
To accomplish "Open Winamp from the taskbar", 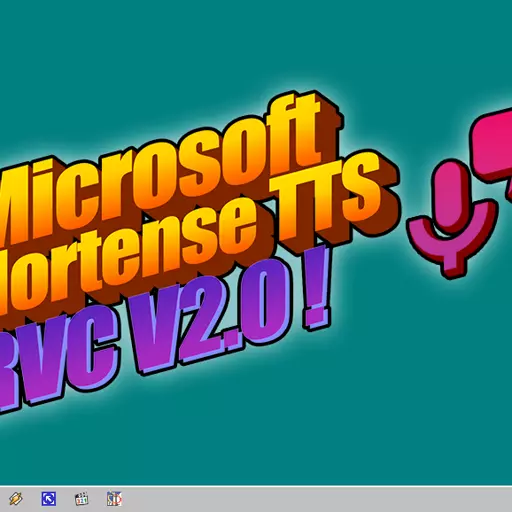I will (x=16, y=499).
